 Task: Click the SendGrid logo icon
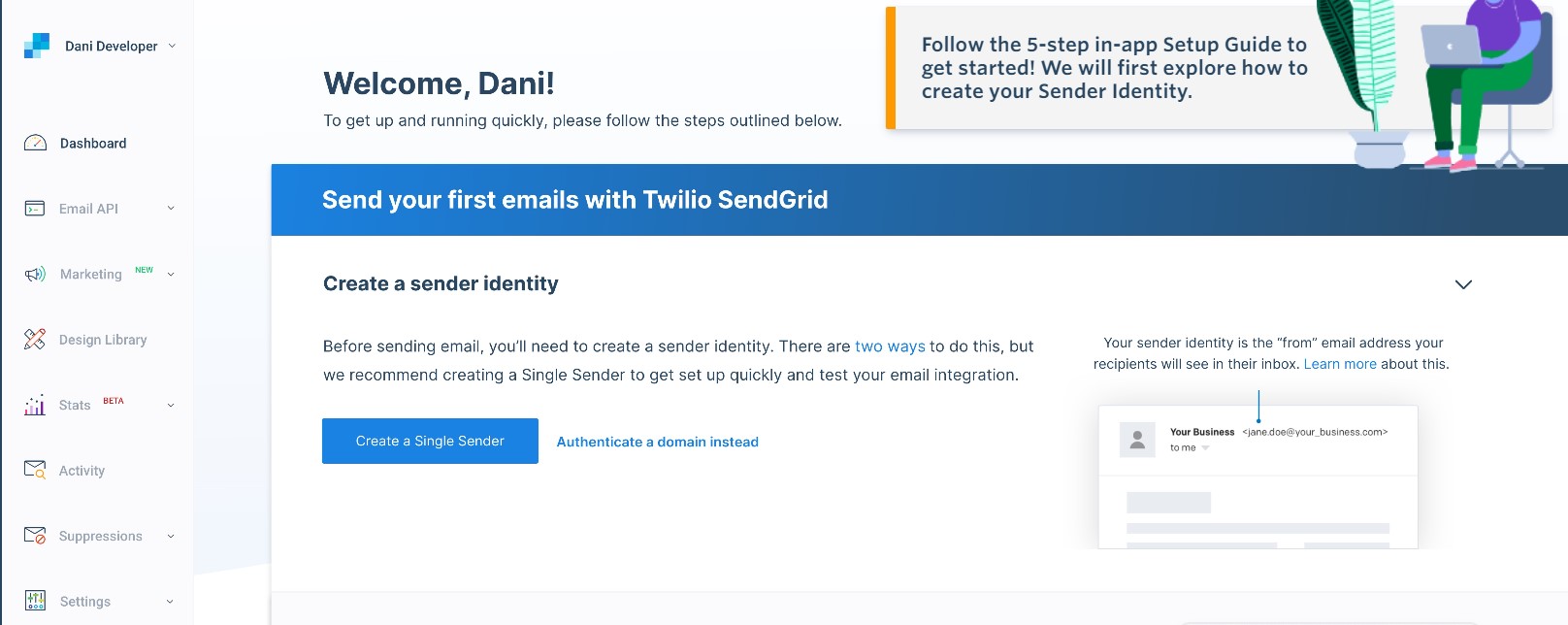click(x=37, y=46)
